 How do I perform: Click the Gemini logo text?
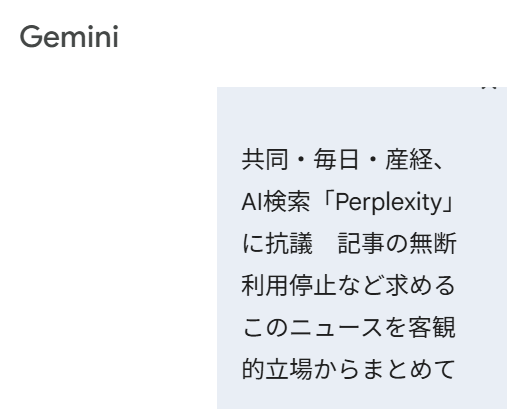pyautogui.click(x=69, y=37)
